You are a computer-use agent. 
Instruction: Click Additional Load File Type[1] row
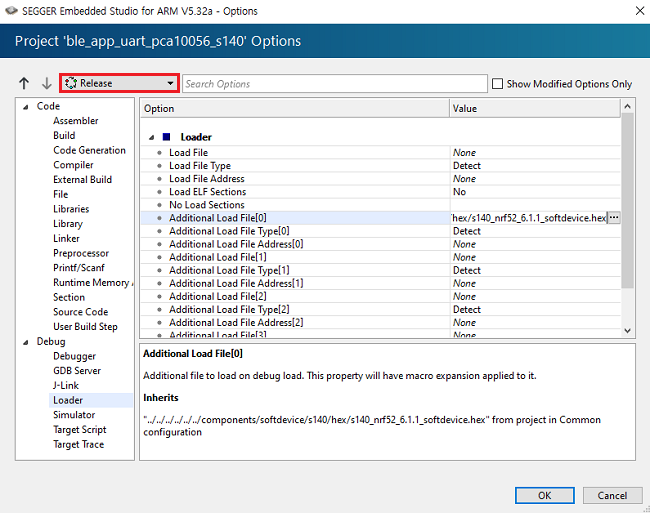click(381, 270)
